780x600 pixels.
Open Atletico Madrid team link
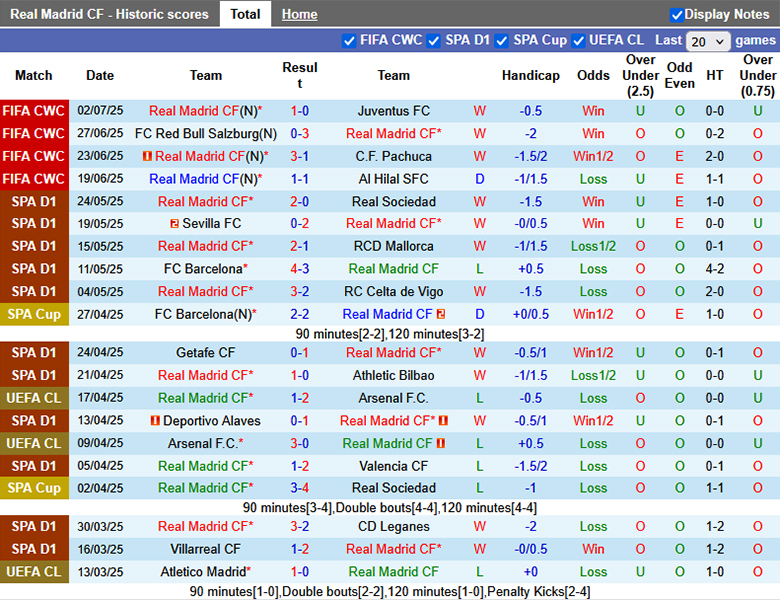coord(203,572)
